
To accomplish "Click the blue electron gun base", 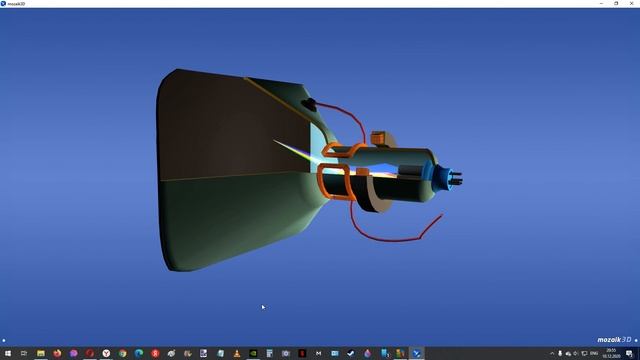I will point(442,178).
